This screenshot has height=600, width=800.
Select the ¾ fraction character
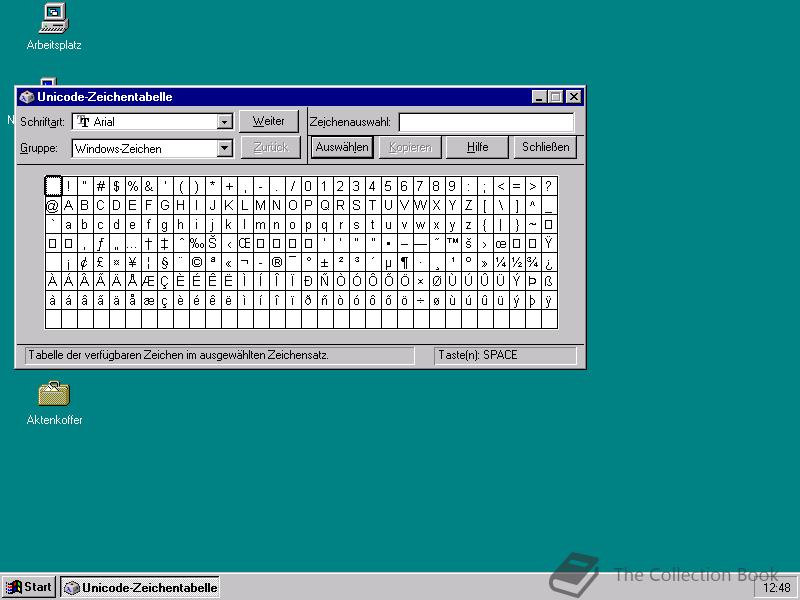click(533, 263)
